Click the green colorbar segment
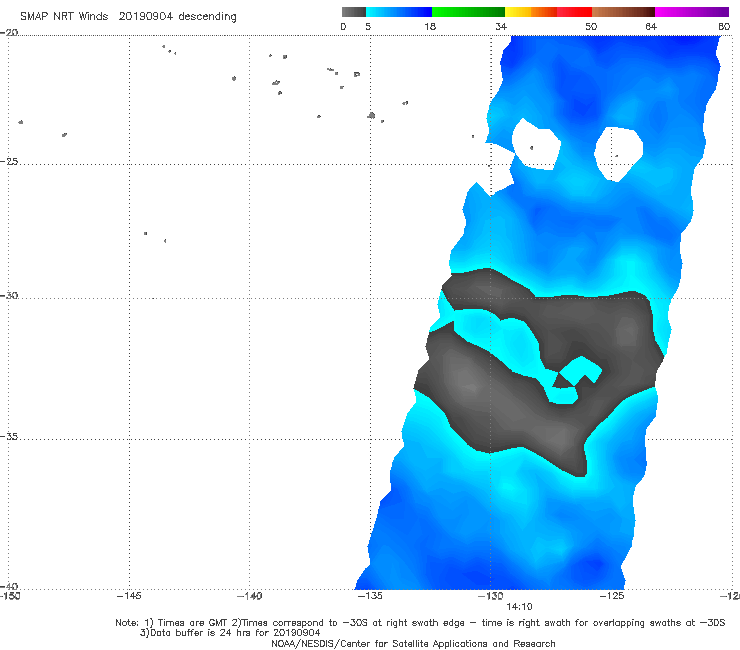 click(x=468, y=12)
